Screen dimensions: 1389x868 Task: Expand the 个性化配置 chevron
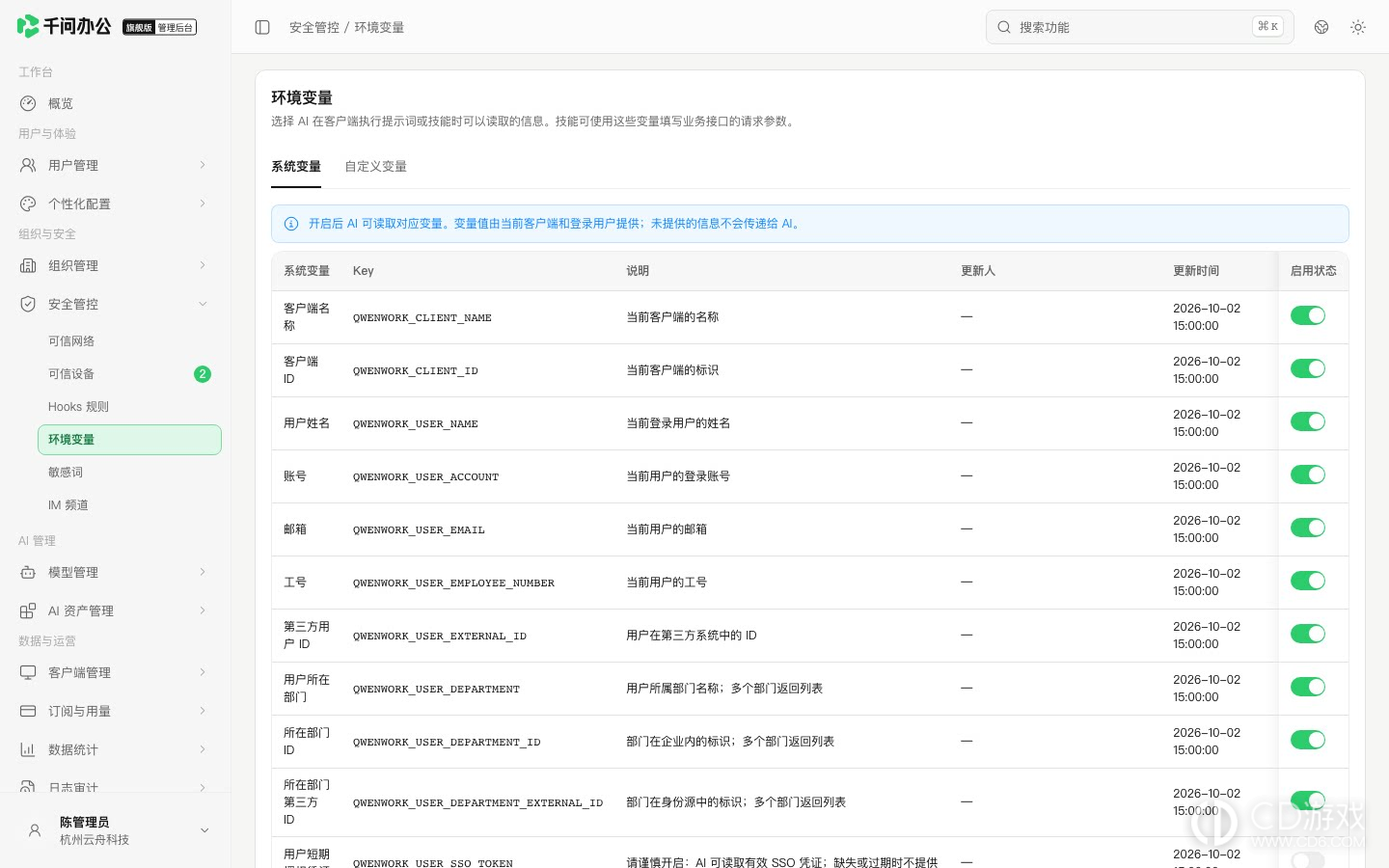click(x=203, y=203)
